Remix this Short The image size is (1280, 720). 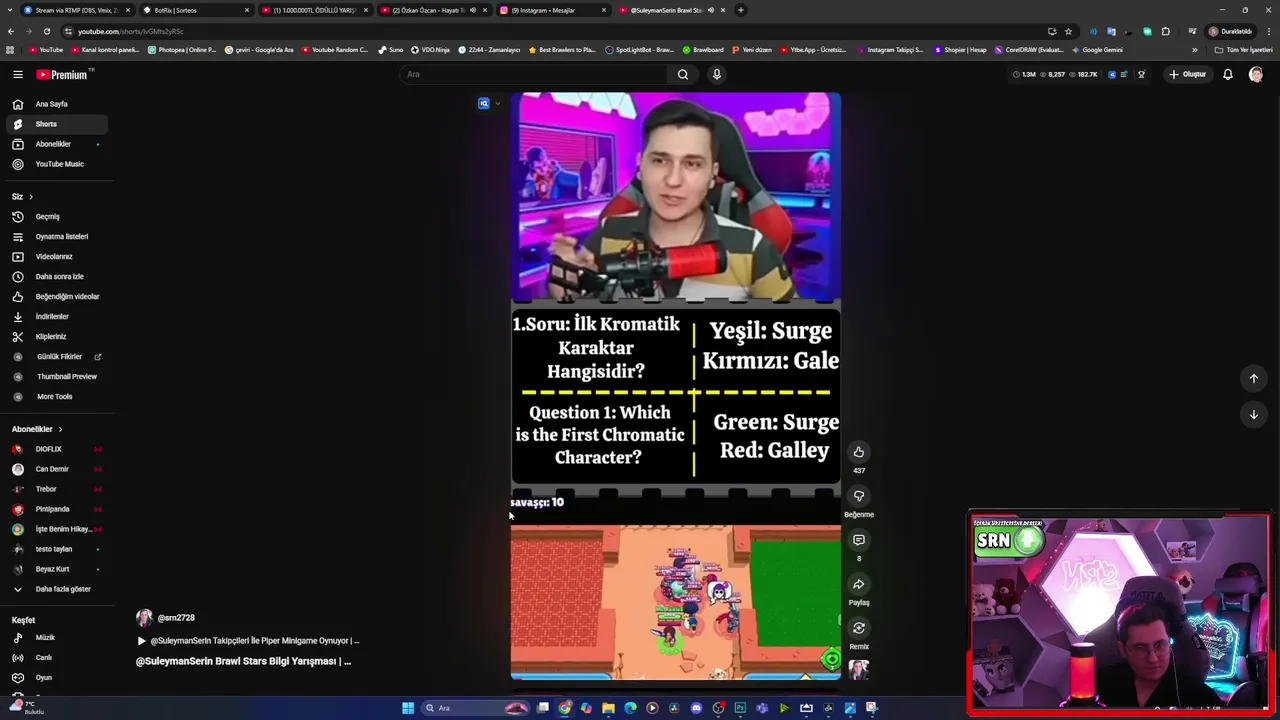(x=858, y=628)
